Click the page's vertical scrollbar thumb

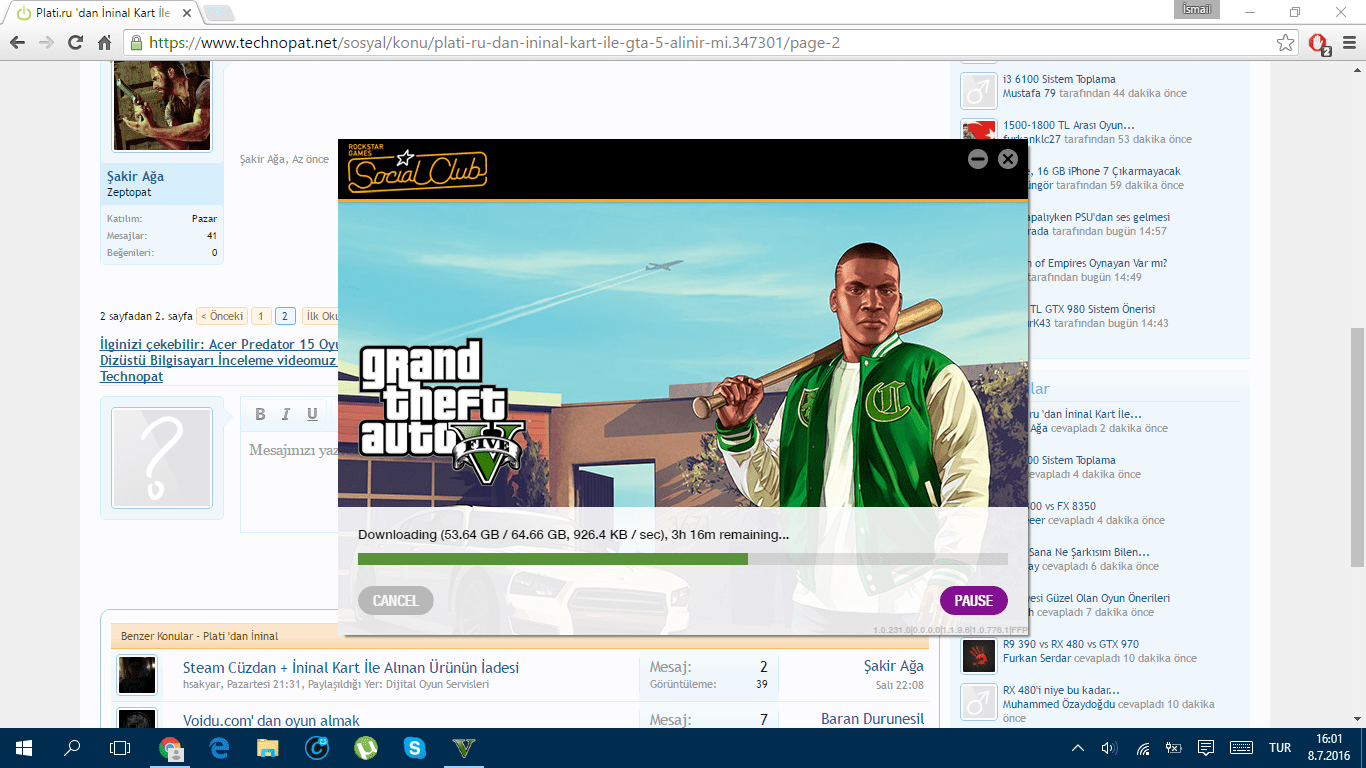[1357, 447]
